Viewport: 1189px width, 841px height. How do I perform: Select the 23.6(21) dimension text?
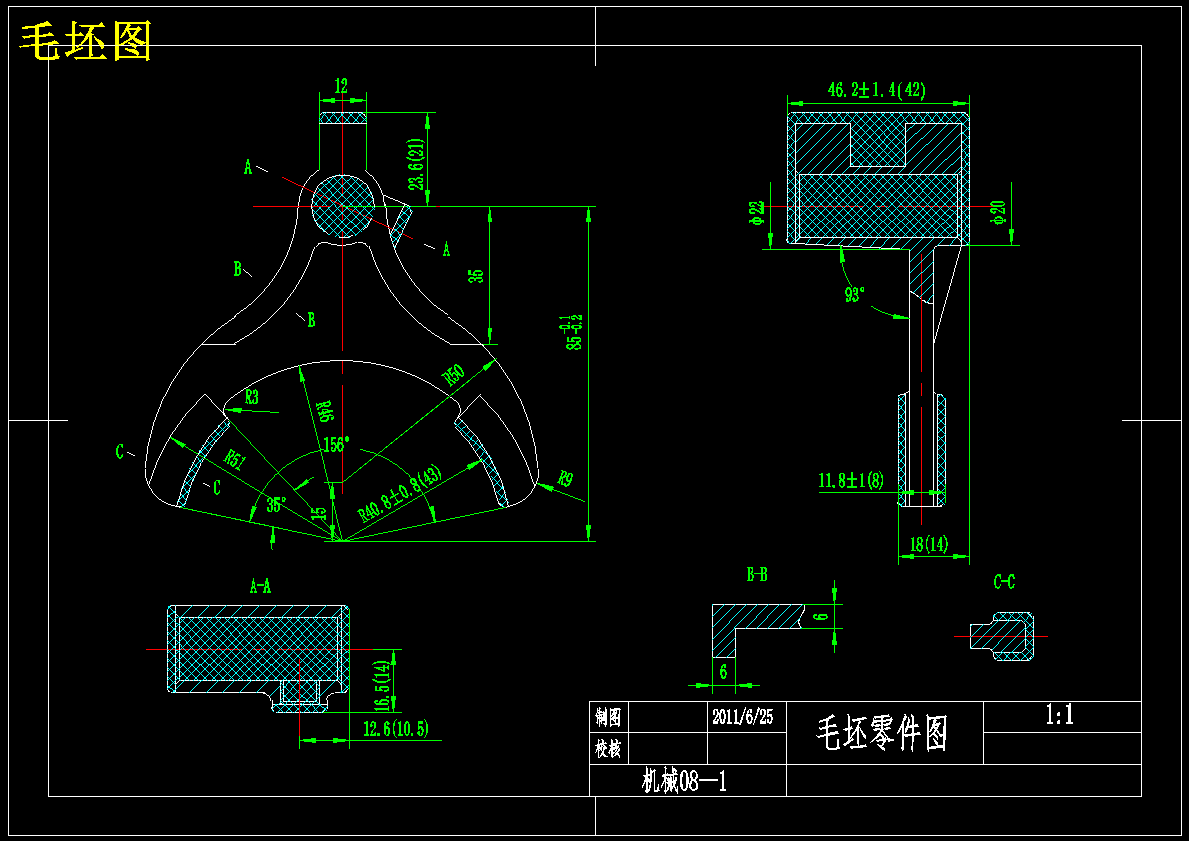414,164
